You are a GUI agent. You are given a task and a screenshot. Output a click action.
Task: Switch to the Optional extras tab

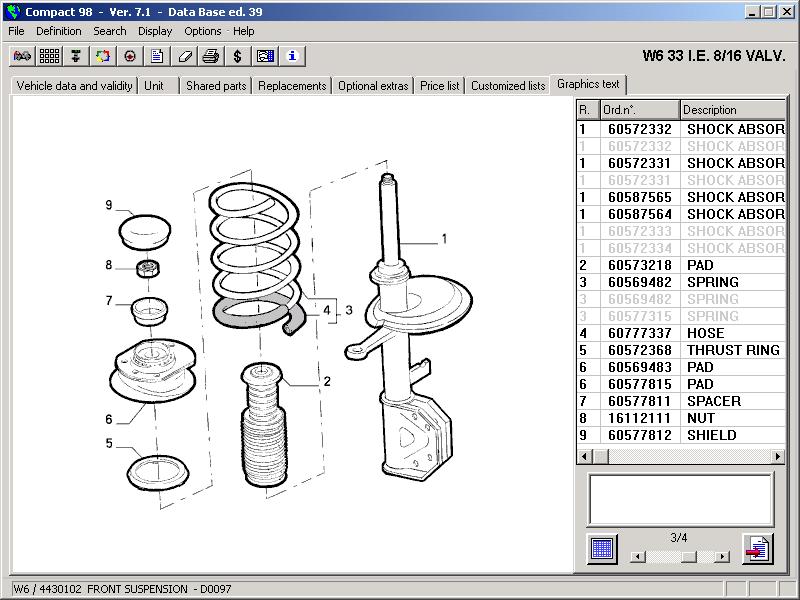tap(373, 86)
